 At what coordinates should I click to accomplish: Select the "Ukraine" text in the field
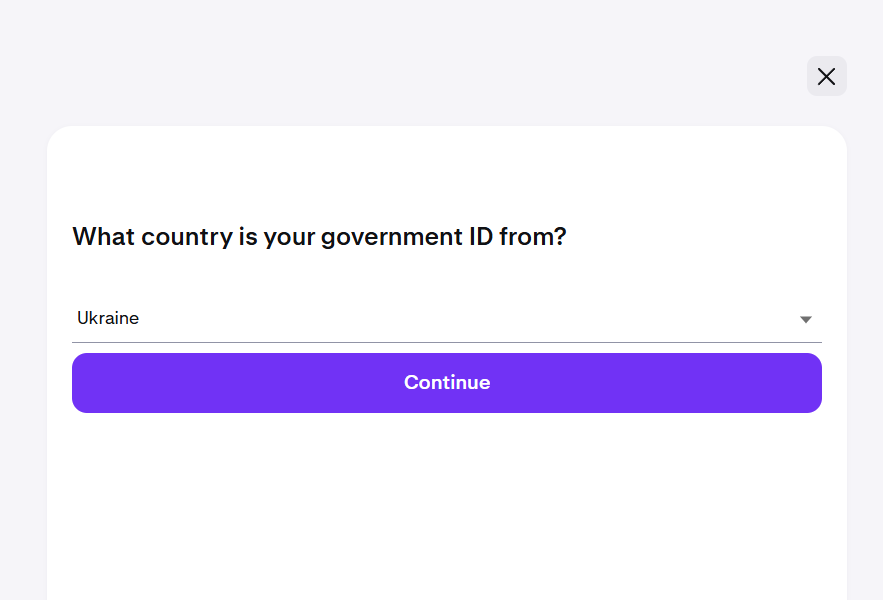pyautogui.click(x=108, y=319)
